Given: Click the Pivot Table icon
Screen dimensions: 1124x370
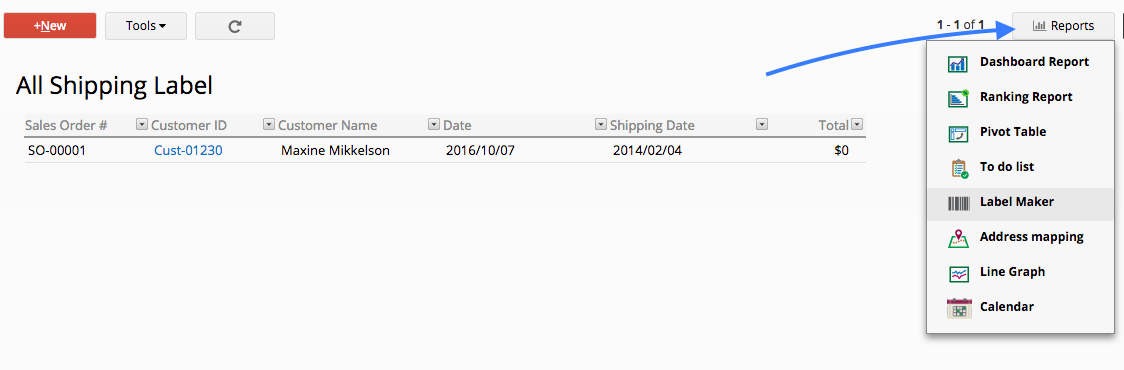Looking at the screenshot, I should 958,133.
